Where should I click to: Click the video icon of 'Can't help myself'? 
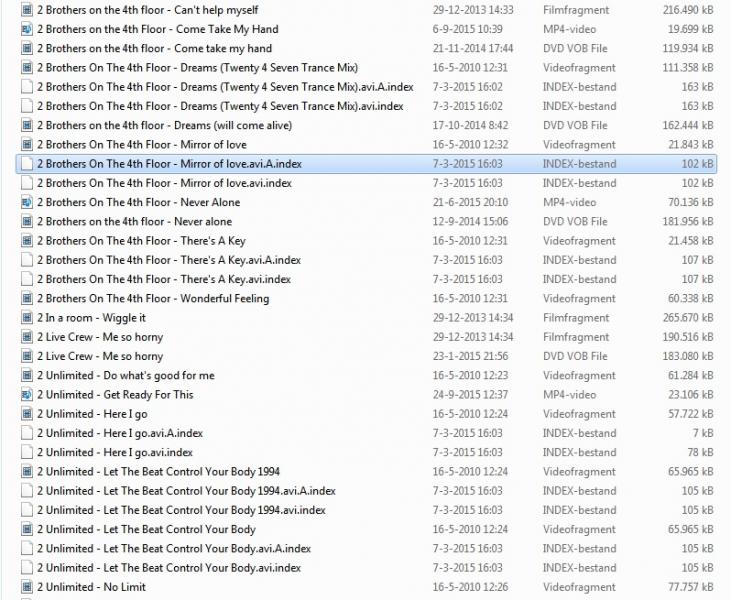click(27, 10)
